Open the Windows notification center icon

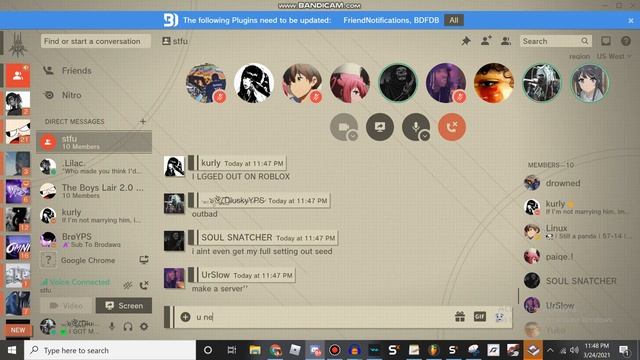pos(624,350)
